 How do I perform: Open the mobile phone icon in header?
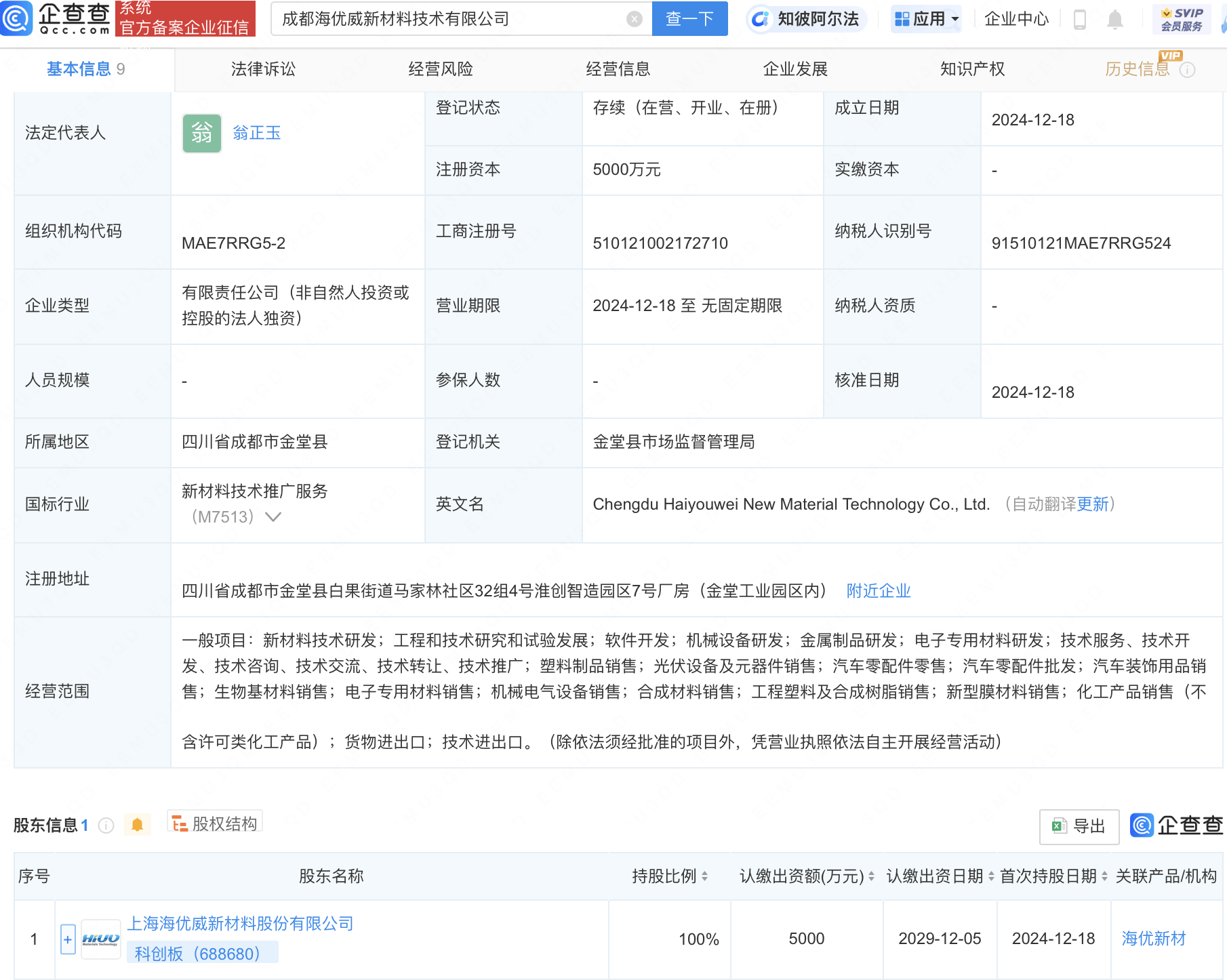pyautogui.click(x=1080, y=20)
